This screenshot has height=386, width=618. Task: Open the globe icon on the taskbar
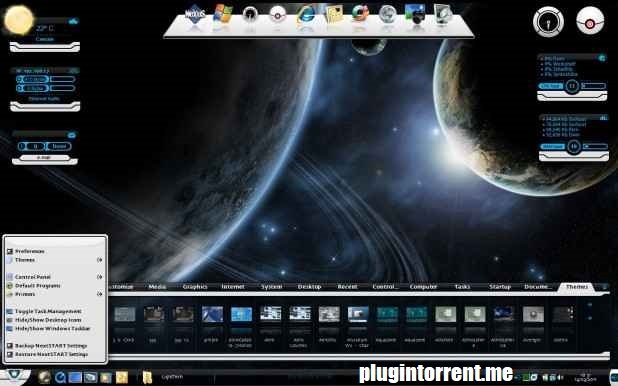(44, 377)
